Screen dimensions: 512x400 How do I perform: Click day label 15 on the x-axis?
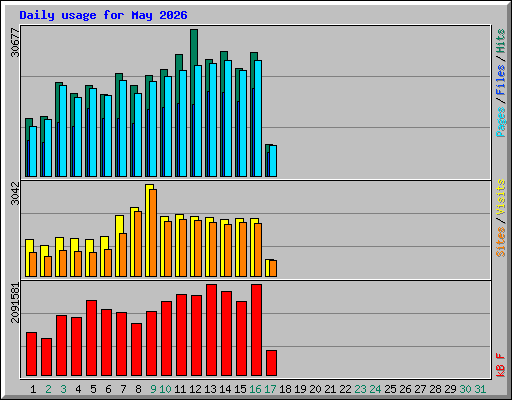point(240,389)
